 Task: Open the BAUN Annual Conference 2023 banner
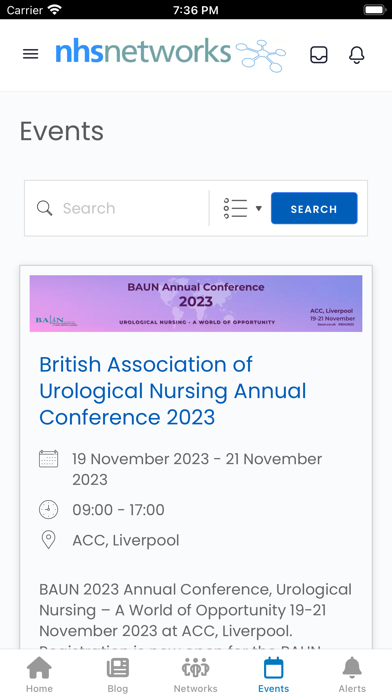(x=196, y=303)
